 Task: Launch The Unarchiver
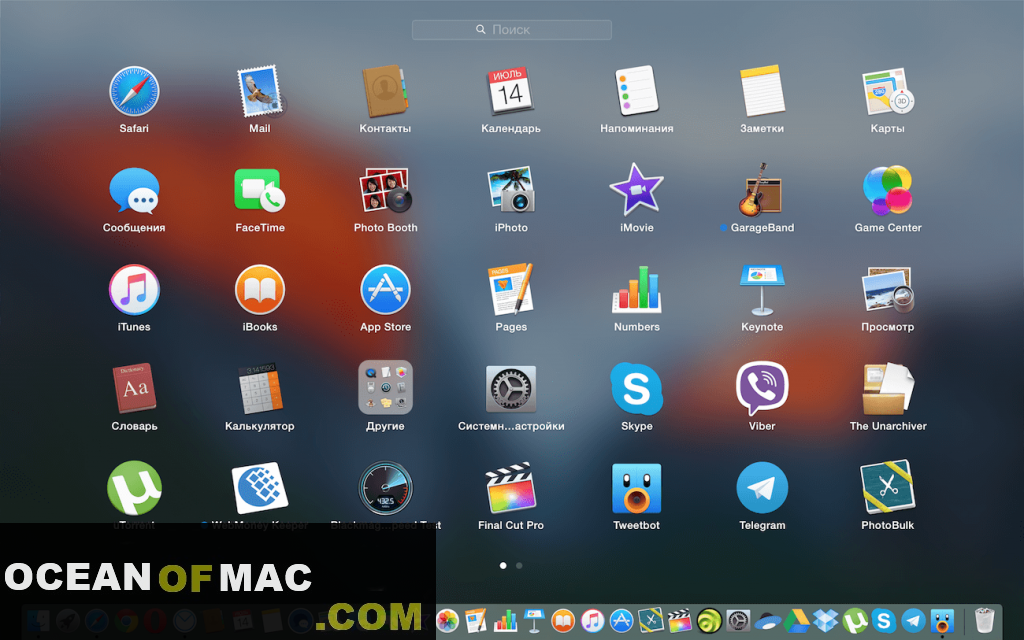(x=888, y=389)
